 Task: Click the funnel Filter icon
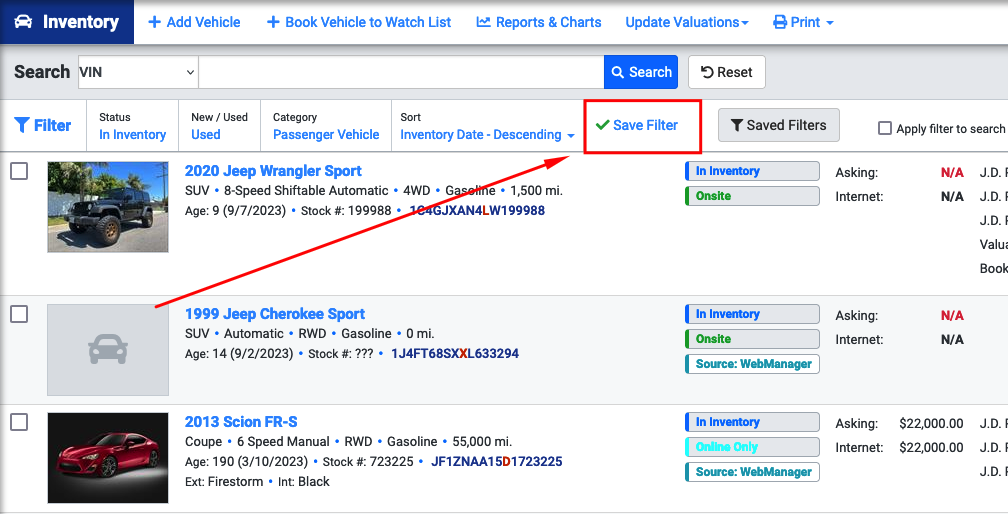tap(22, 125)
